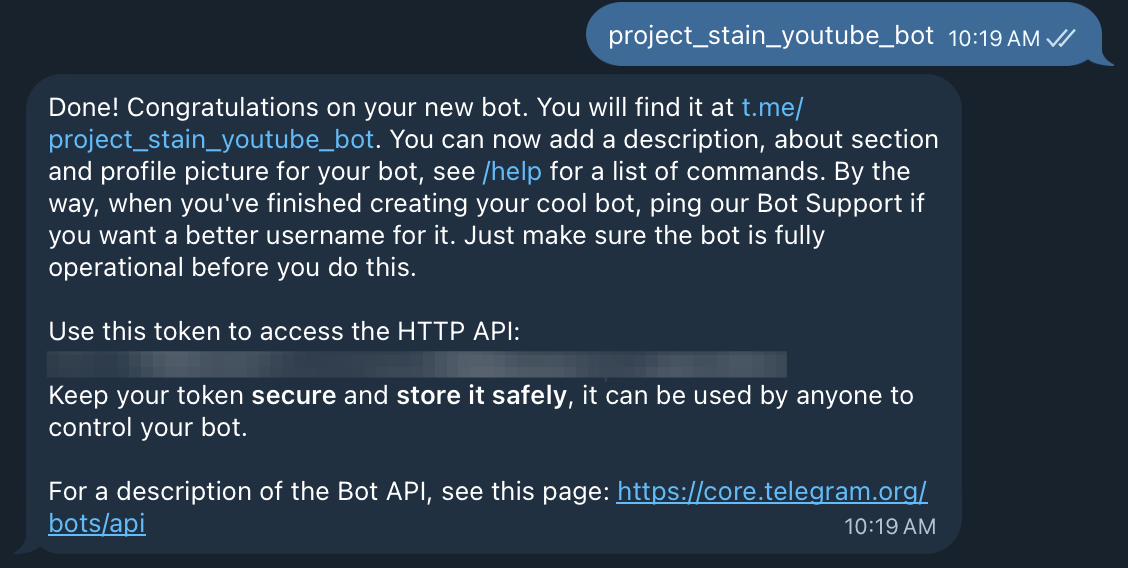
Task: Open the core.telegram.org bots API link
Action: [x=772, y=491]
